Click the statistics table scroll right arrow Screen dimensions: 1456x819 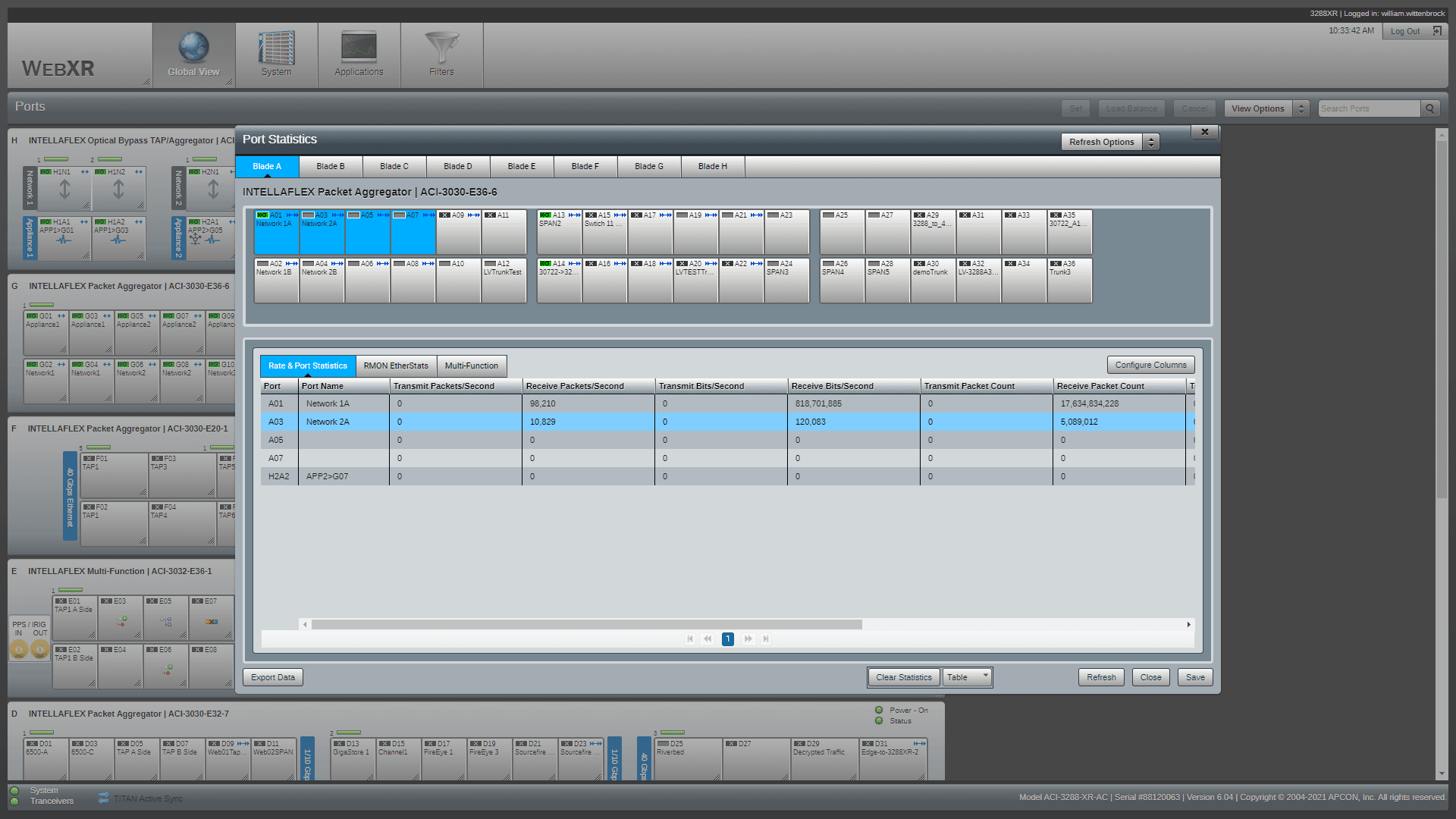click(1188, 625)
